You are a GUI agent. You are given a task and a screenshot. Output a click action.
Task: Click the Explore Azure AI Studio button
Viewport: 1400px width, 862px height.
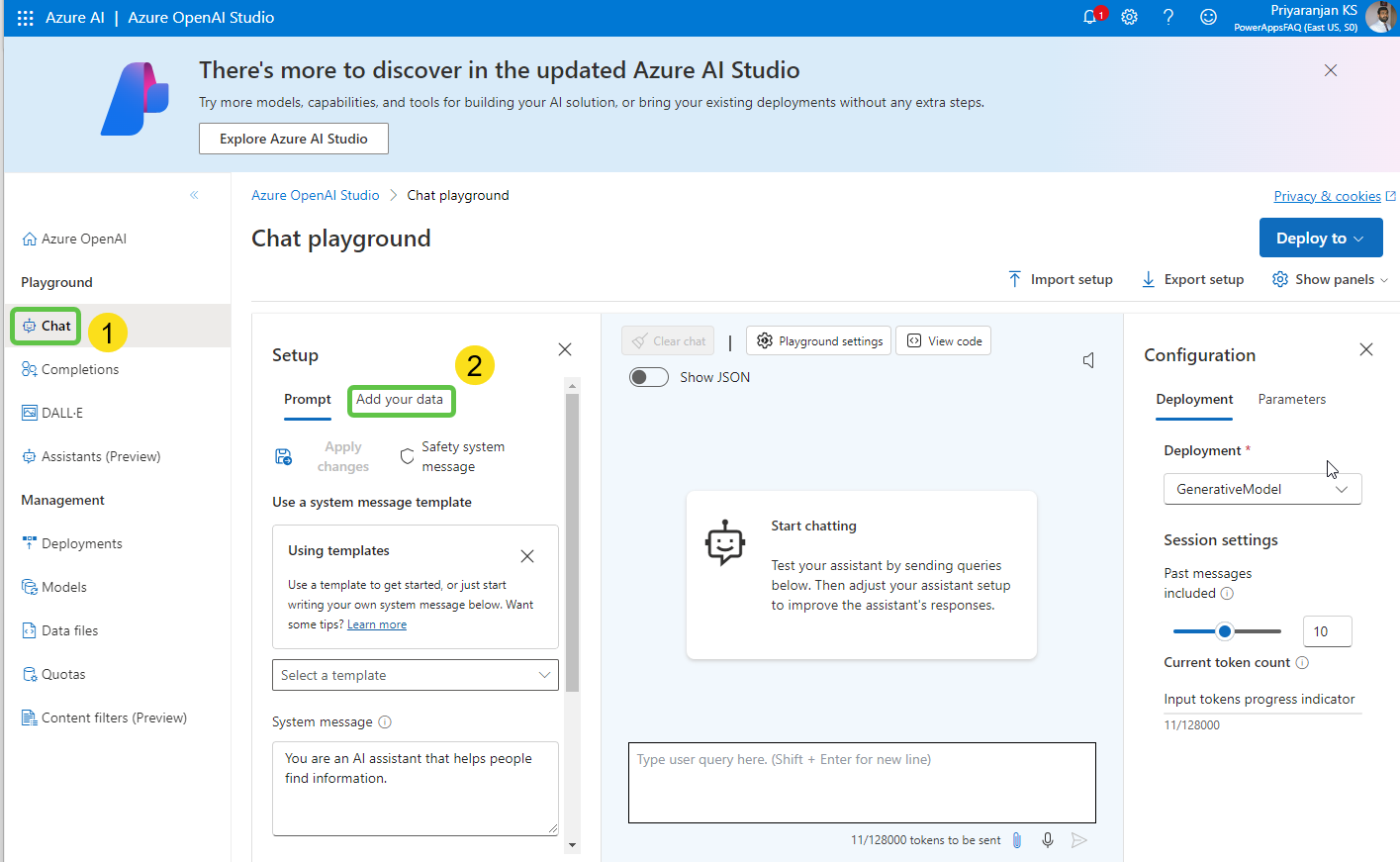click(x=293, y=139)
